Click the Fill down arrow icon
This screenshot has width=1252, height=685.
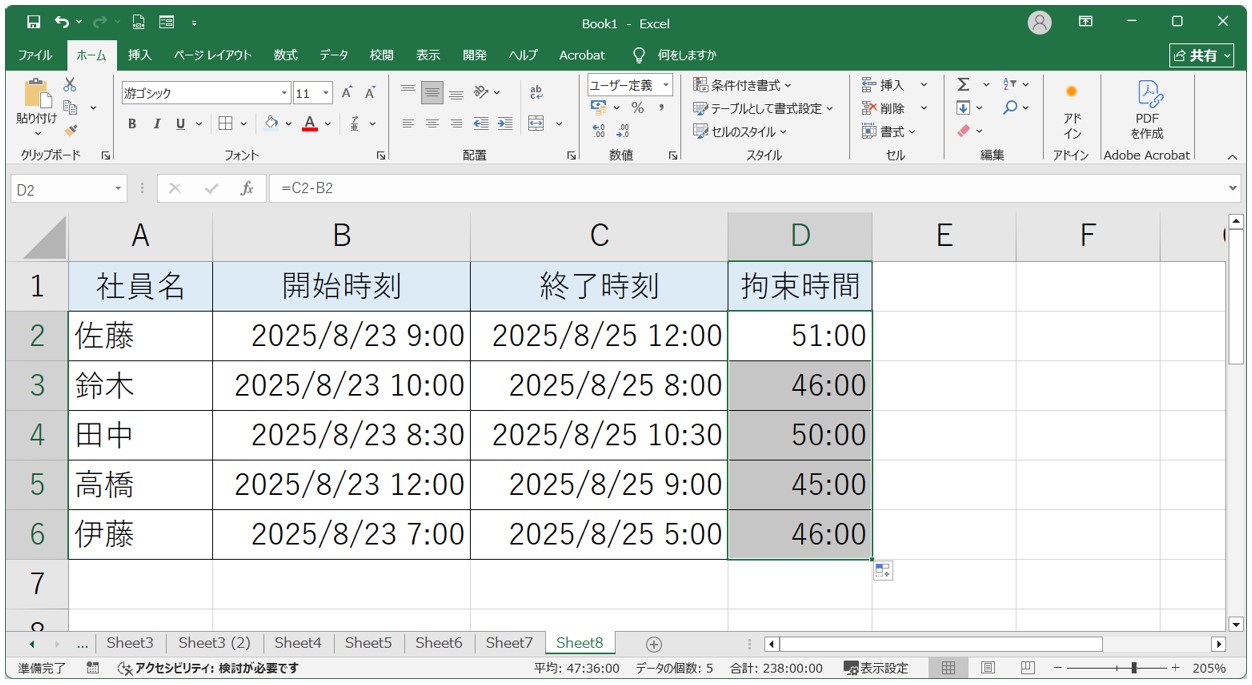click(963, 108)
